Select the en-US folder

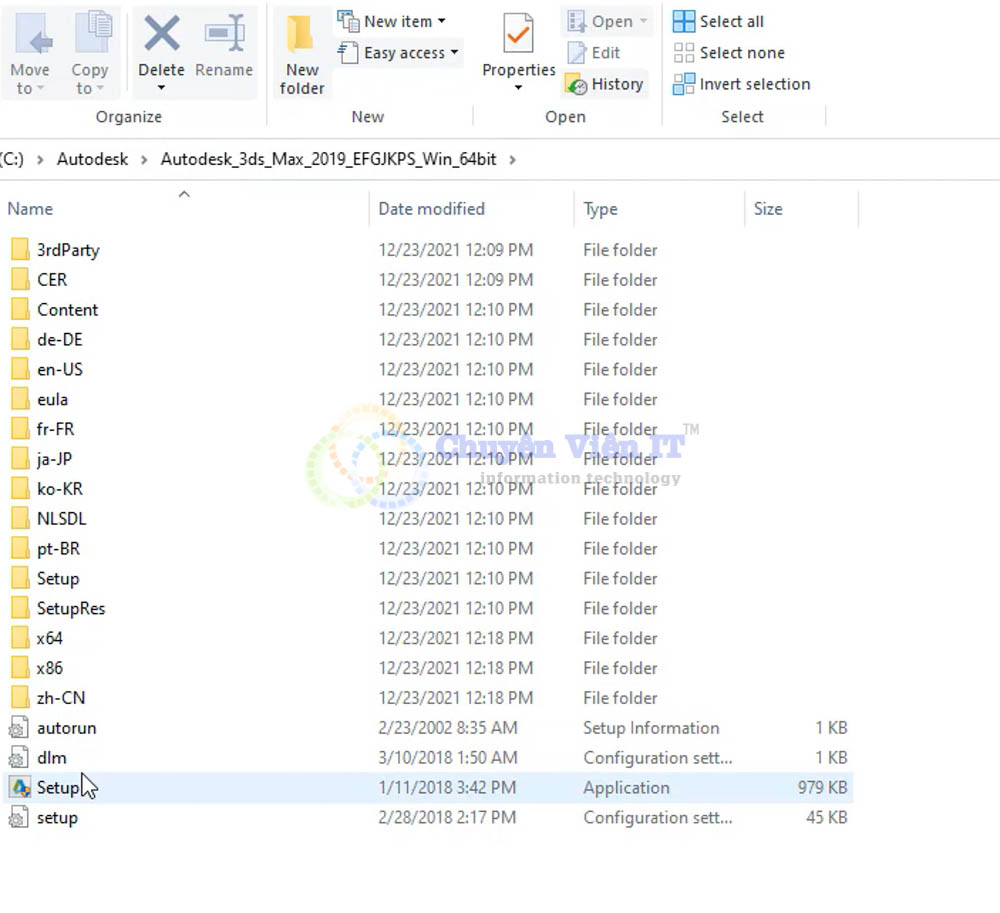[x=59, y=370]
